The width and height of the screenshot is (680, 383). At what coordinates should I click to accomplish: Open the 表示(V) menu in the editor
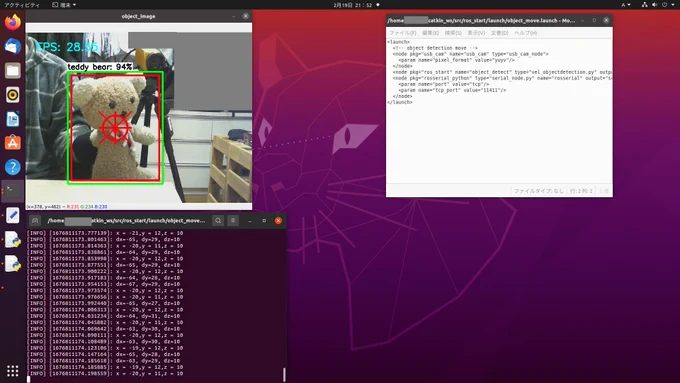(x=476, y=33)
